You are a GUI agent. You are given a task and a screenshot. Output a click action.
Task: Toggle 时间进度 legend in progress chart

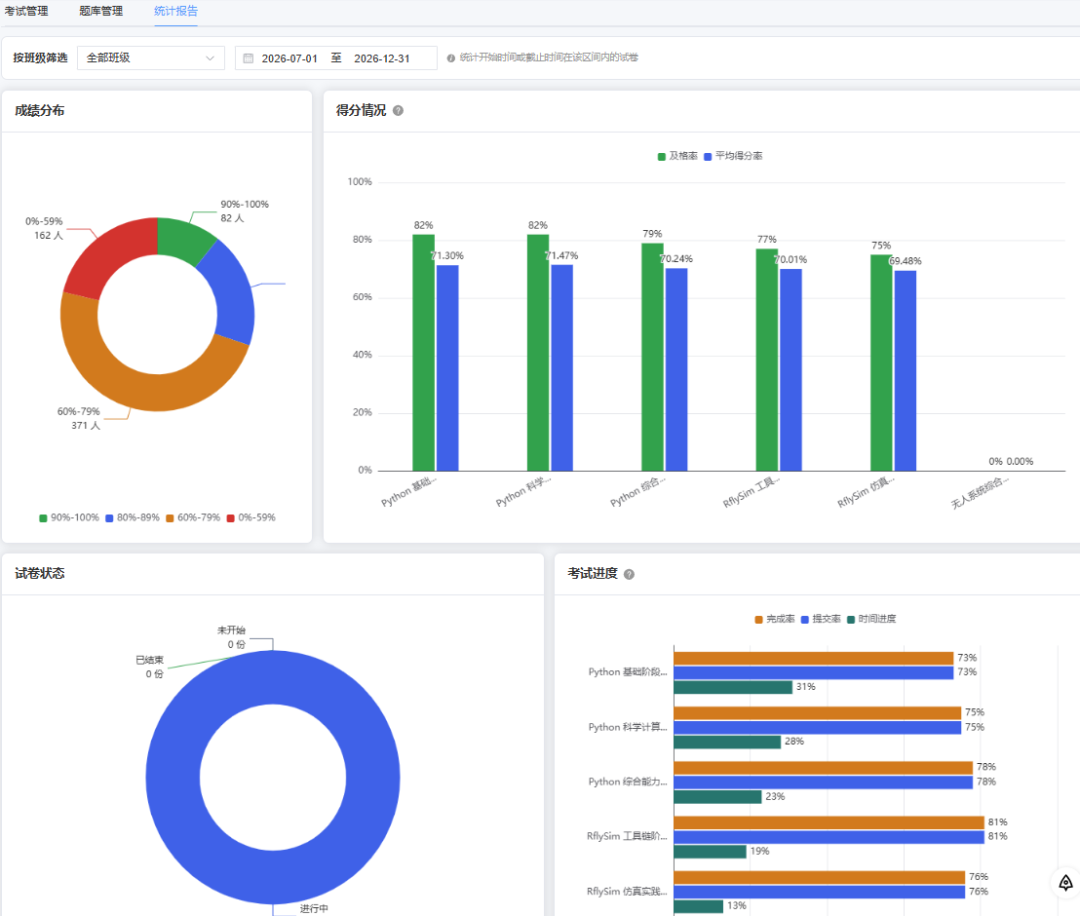pos(871,619)
